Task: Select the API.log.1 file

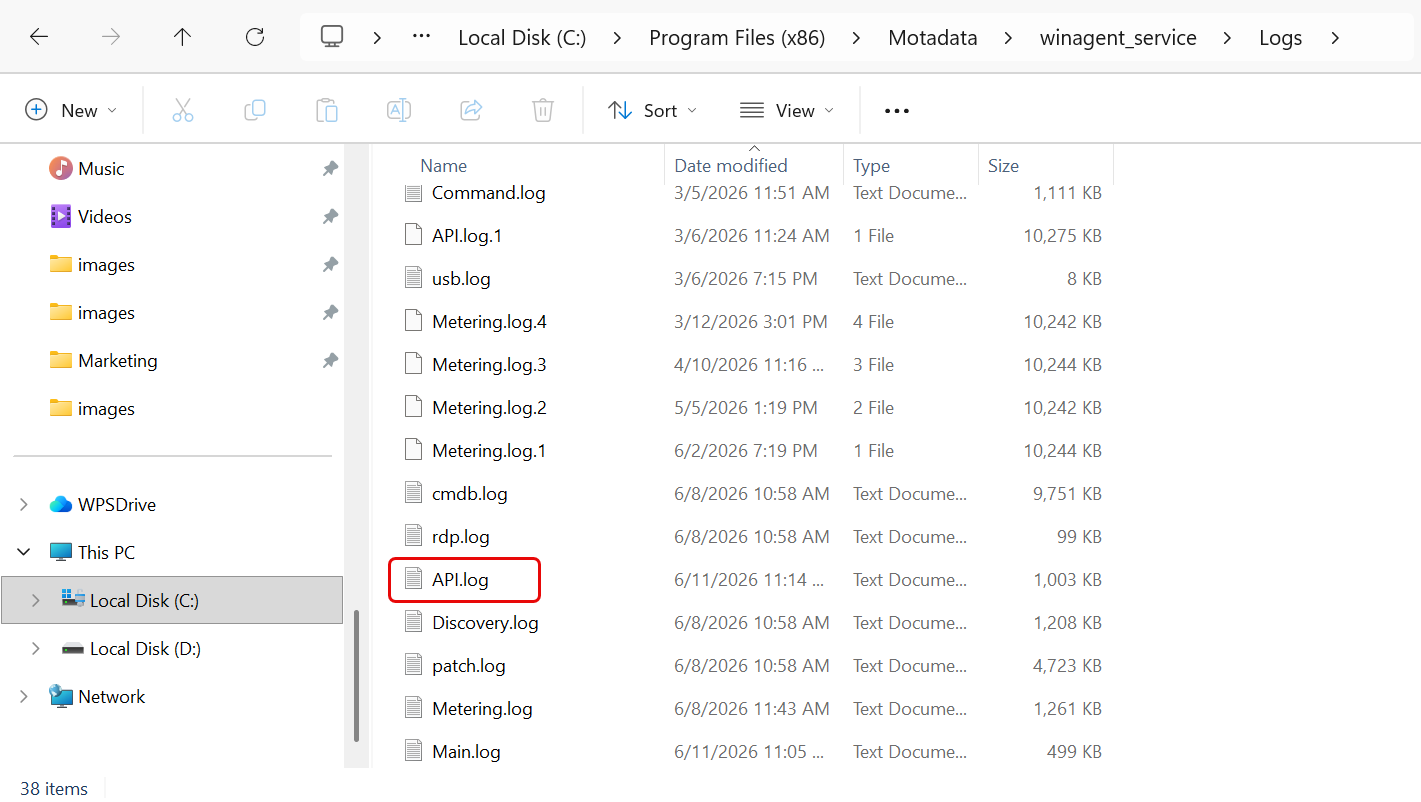Action: coord(467,236)
